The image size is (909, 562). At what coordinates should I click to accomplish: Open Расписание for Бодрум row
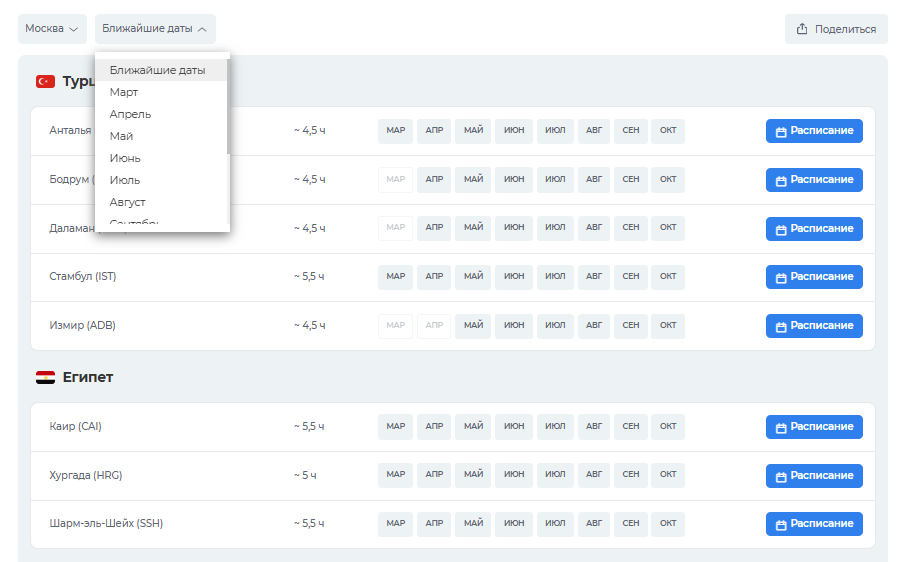point(814,180)
